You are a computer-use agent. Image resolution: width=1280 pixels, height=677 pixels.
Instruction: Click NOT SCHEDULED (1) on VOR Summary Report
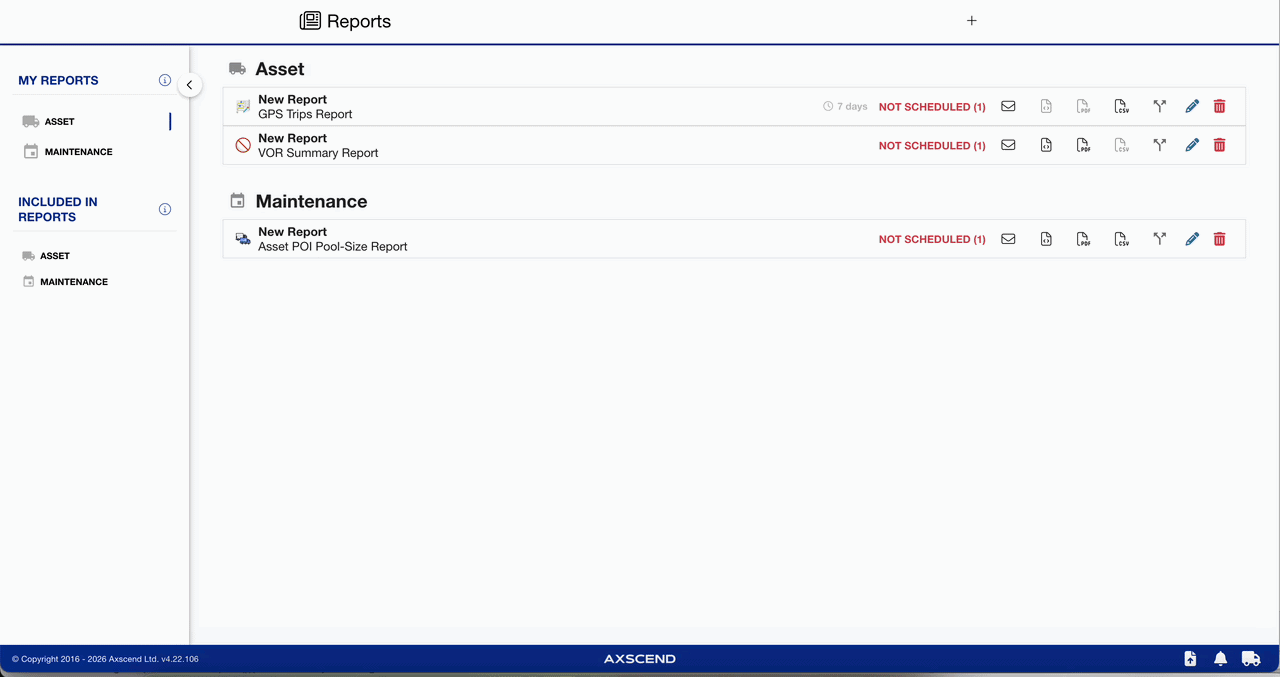(x=931, y=145)
